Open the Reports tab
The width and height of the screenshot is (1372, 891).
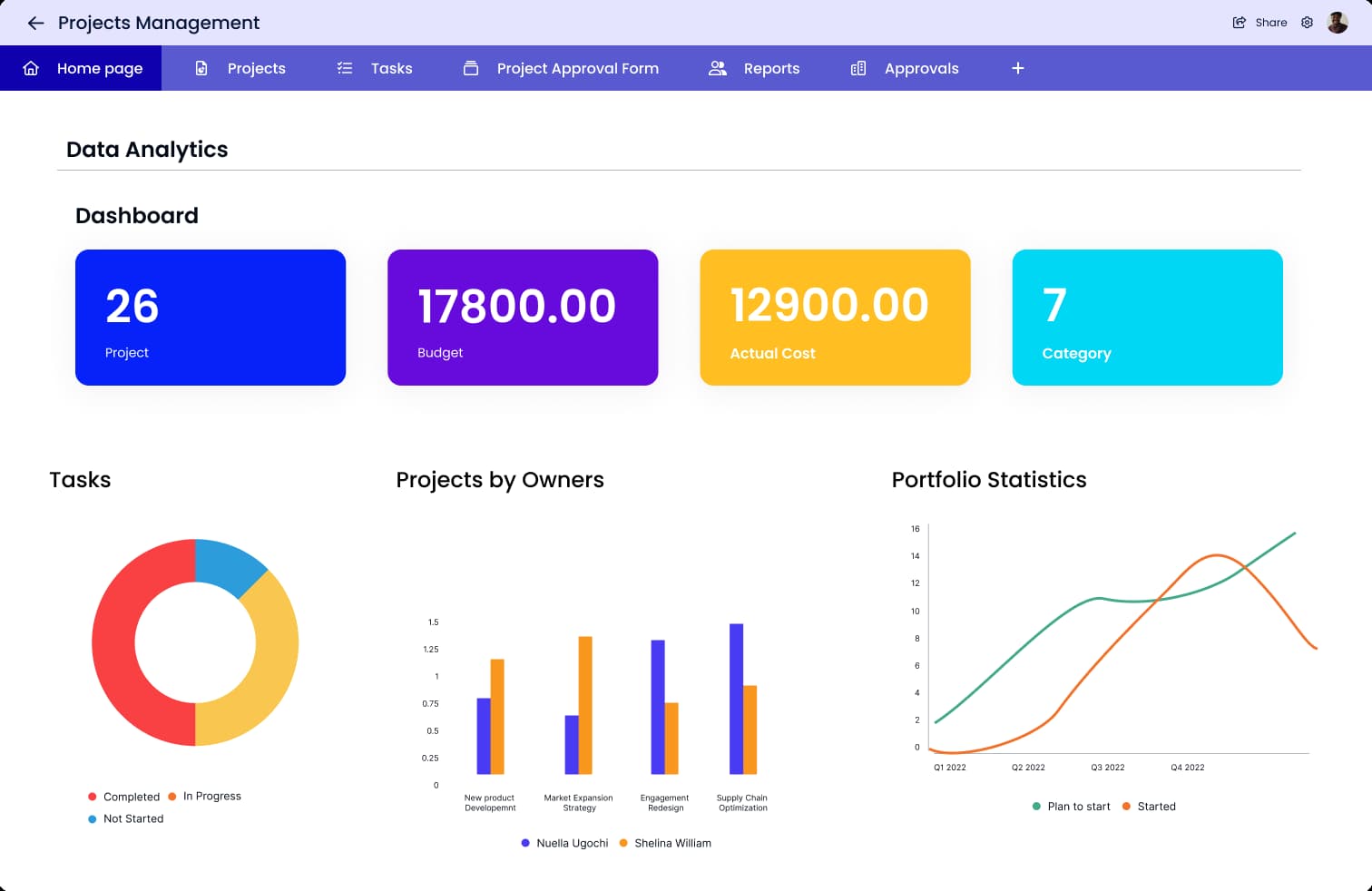[x=771, y=68]
